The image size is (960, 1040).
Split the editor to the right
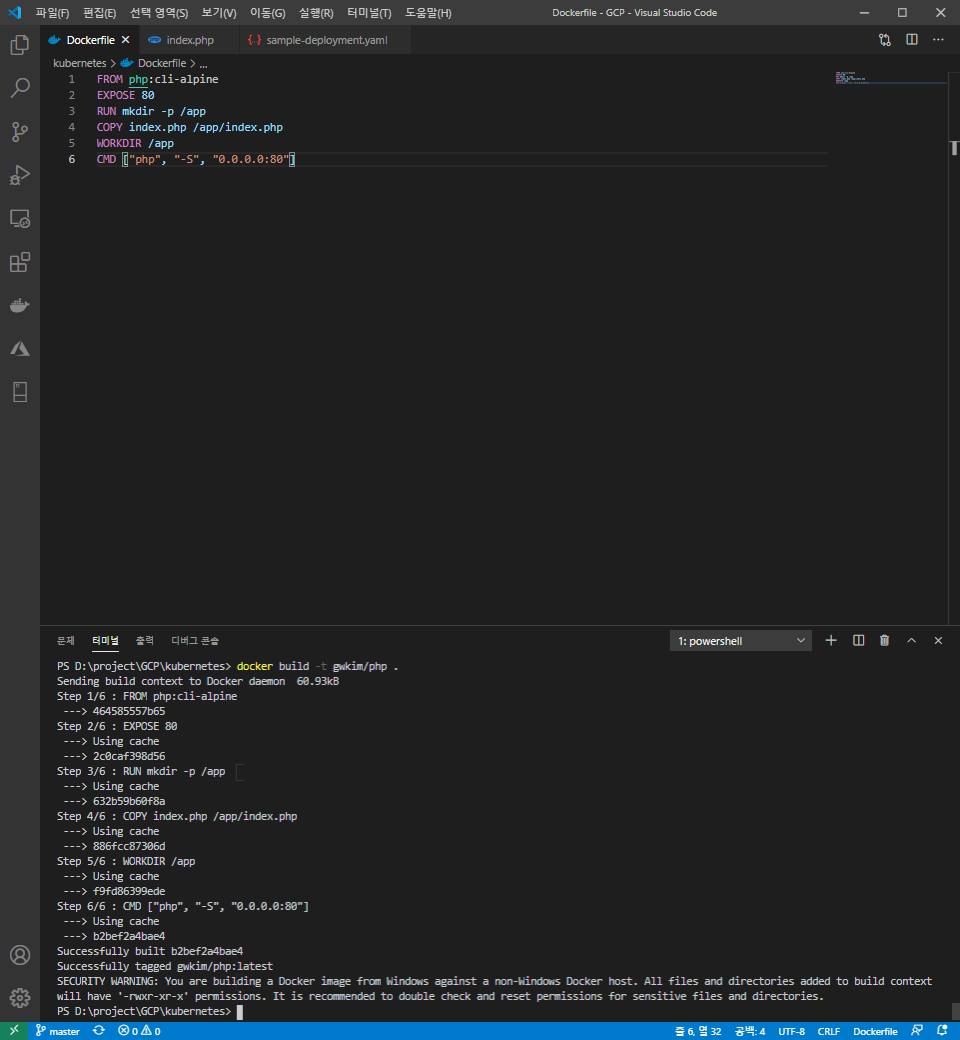point(912,40)
